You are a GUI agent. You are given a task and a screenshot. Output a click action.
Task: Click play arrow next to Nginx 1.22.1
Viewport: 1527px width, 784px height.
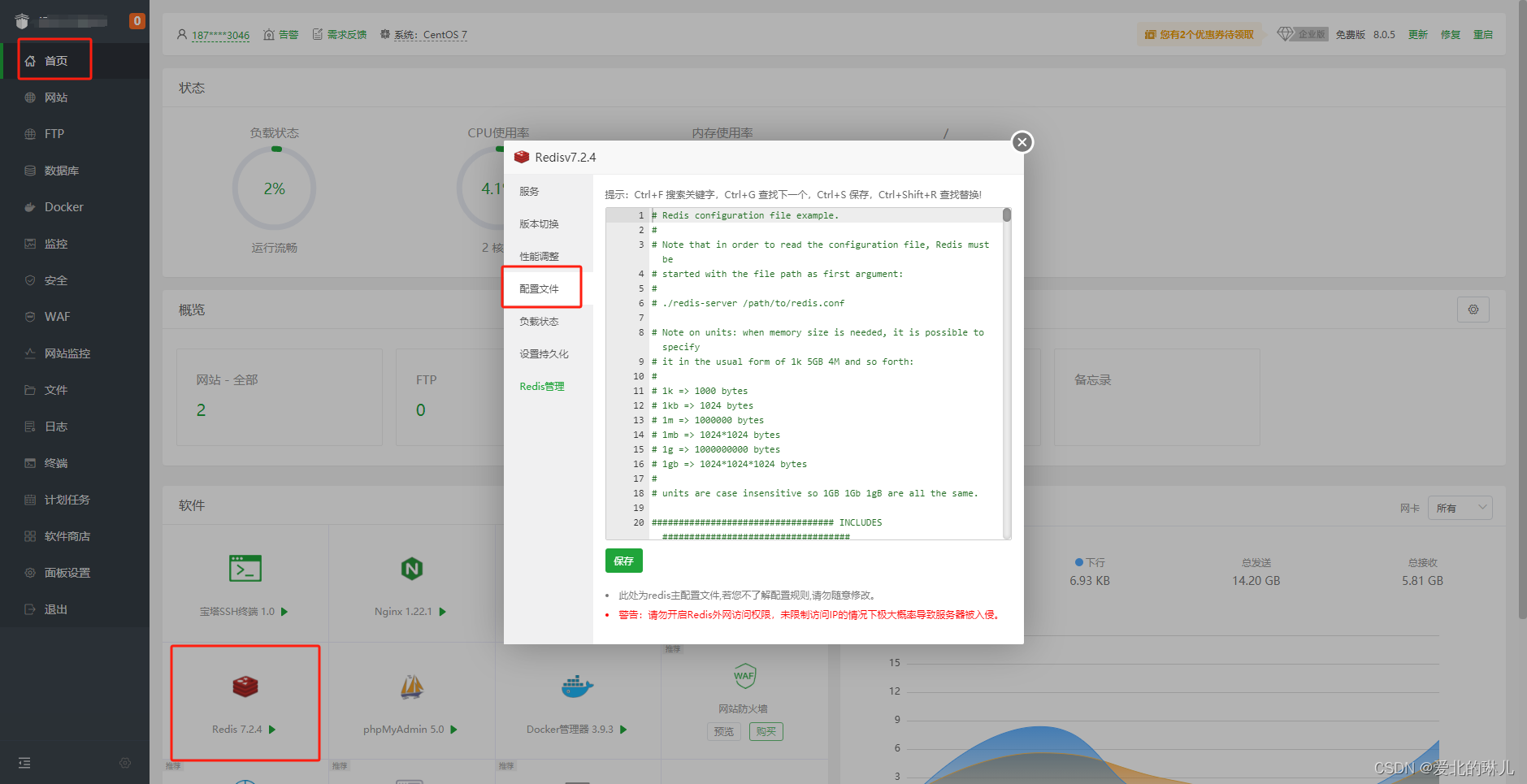(x=443, y=612)
